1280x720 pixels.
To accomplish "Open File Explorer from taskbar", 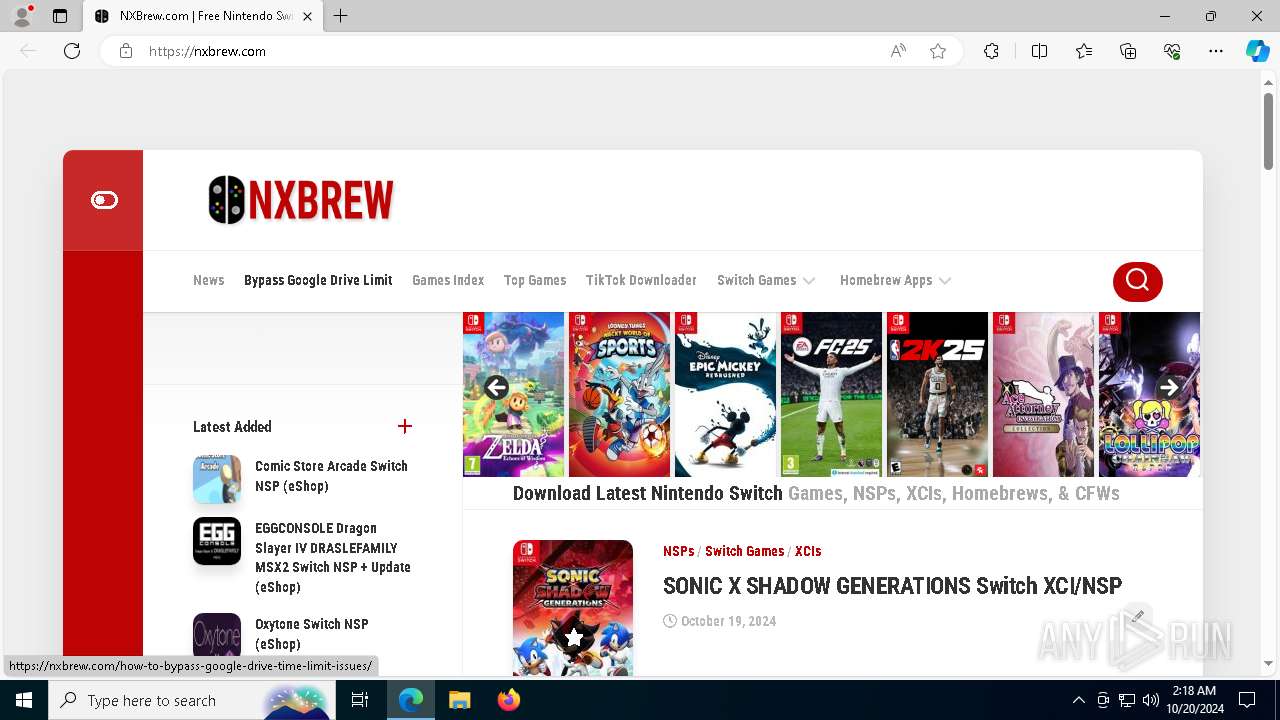I will coord(459,700).
